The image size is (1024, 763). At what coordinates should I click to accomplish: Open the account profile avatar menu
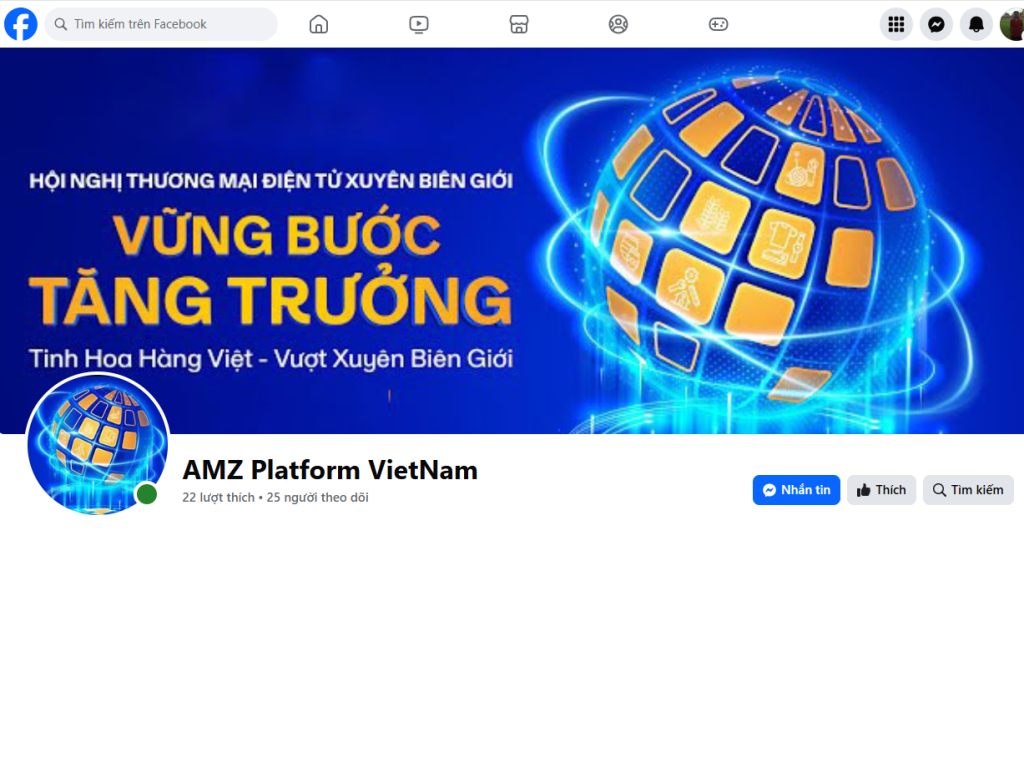pyautogui.click(x=1012, y=24)
